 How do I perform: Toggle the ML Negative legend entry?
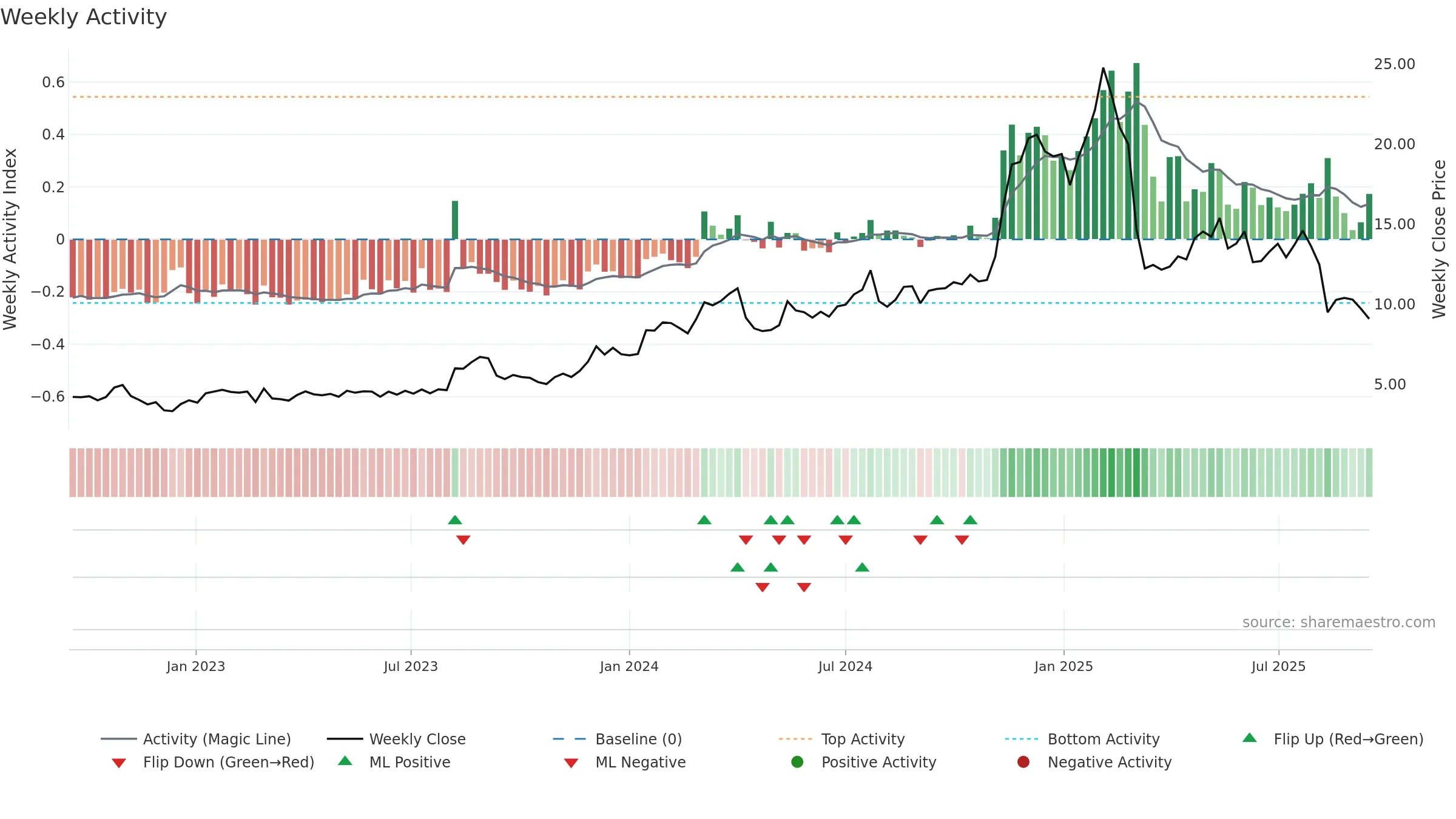[x=624, y=762]
